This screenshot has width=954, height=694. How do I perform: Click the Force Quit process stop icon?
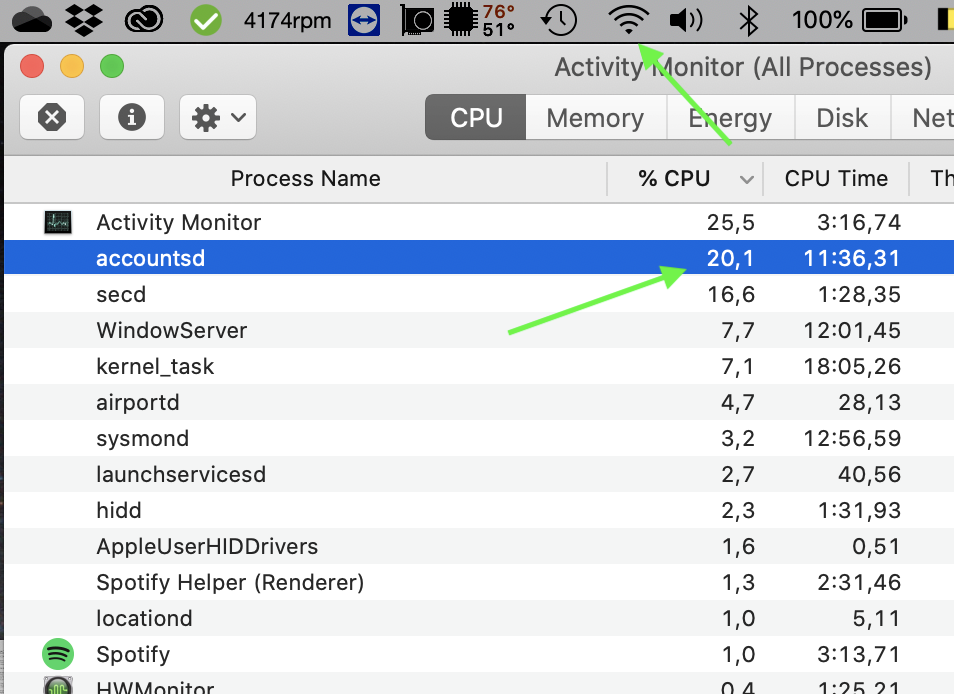(x=52, y=118)
